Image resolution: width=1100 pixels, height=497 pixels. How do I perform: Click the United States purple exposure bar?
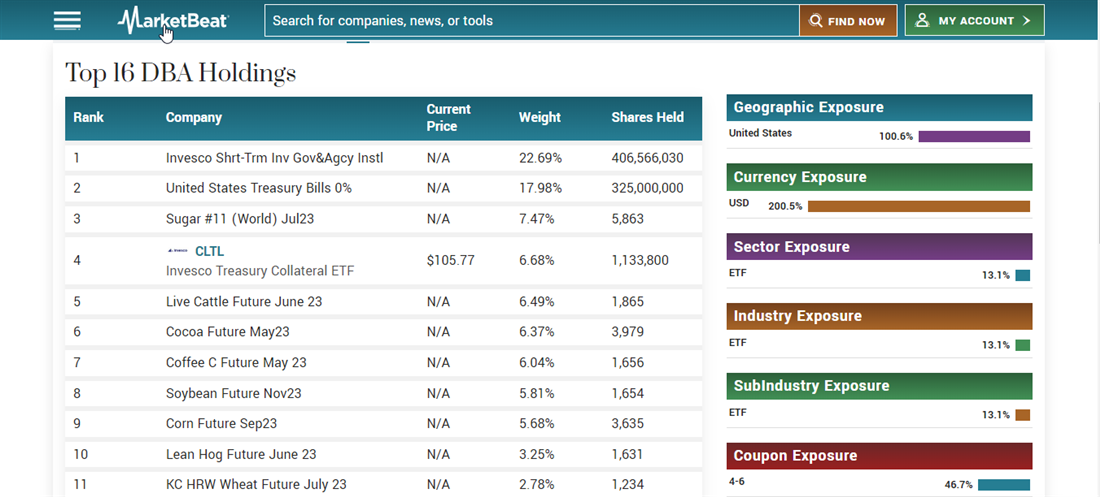pyautogui.click(x=974, y=136)
